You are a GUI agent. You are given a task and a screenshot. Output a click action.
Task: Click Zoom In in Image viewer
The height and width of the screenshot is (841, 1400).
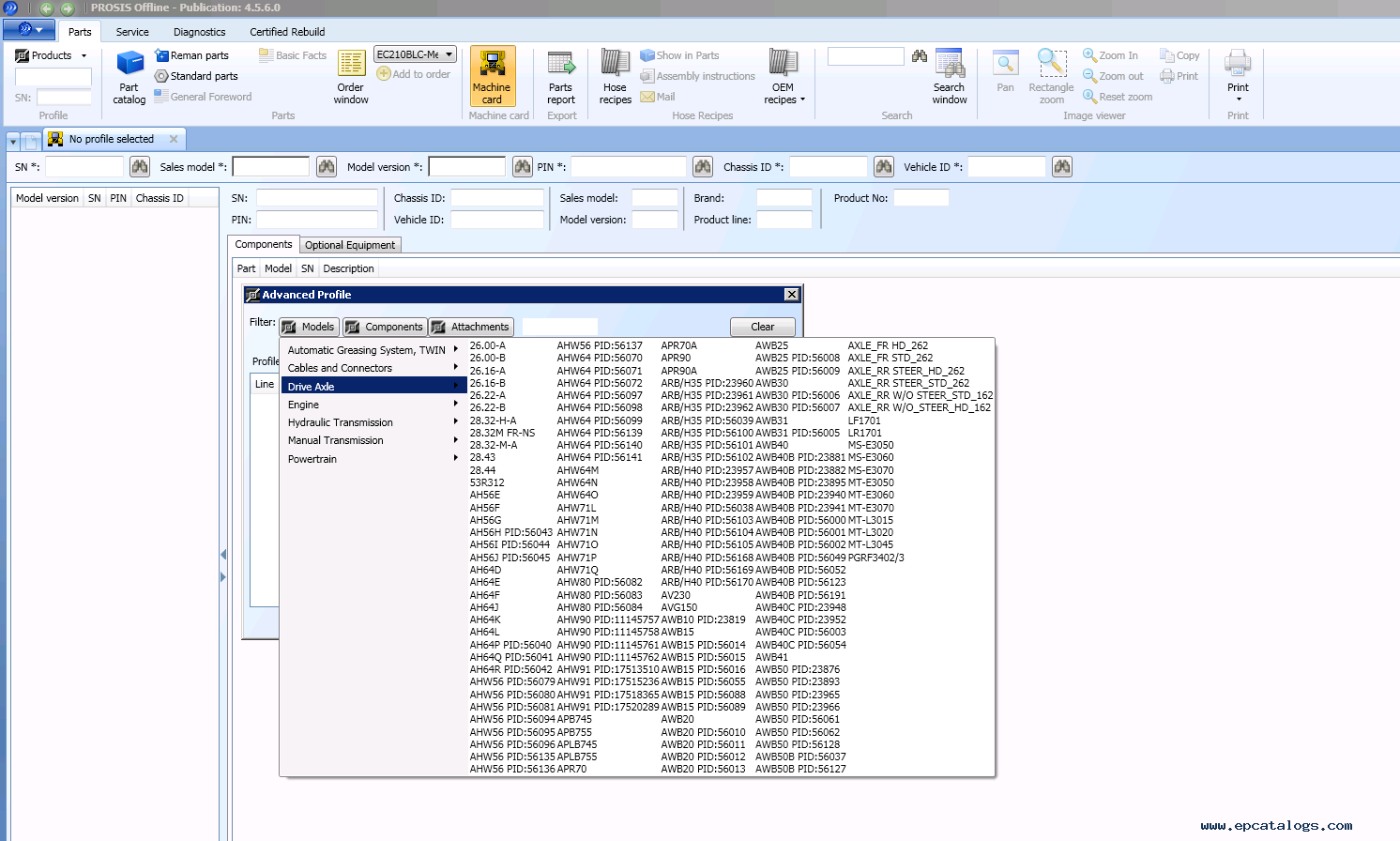1111,55
